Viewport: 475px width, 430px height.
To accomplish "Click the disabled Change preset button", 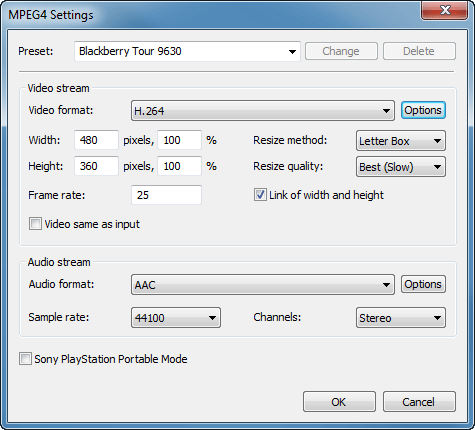I will pos(341,51).
